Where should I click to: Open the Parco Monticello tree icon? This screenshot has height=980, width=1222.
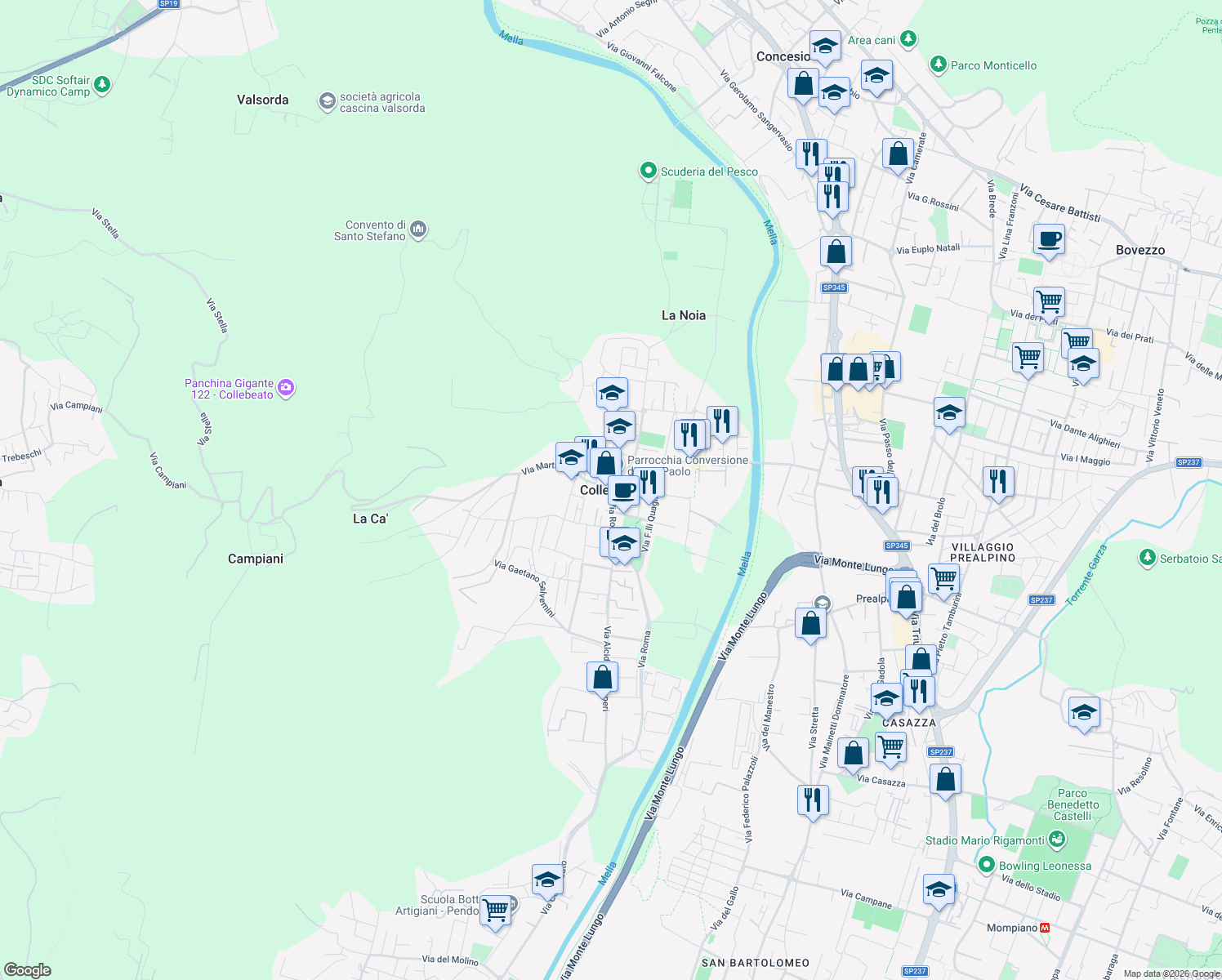tap(937, 65)
